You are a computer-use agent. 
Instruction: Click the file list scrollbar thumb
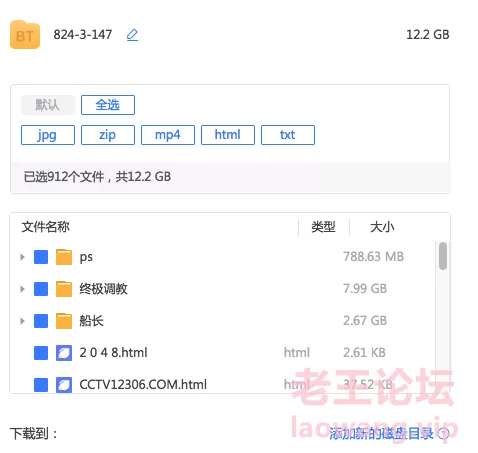pyautogui.click(x=443, y=256)
